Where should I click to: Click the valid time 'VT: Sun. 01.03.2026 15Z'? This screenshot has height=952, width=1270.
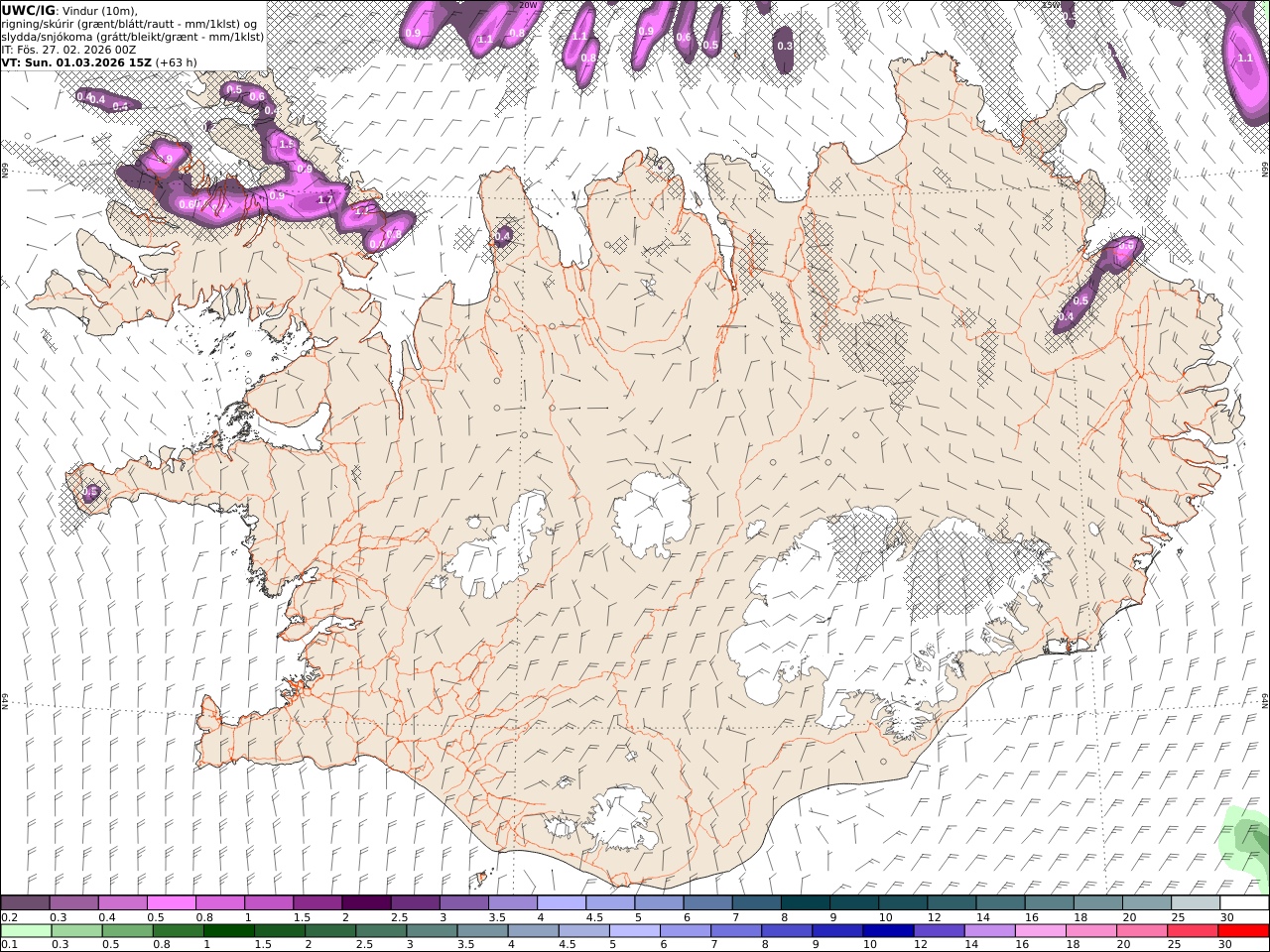pyautogui.click(x=76, y=61)
